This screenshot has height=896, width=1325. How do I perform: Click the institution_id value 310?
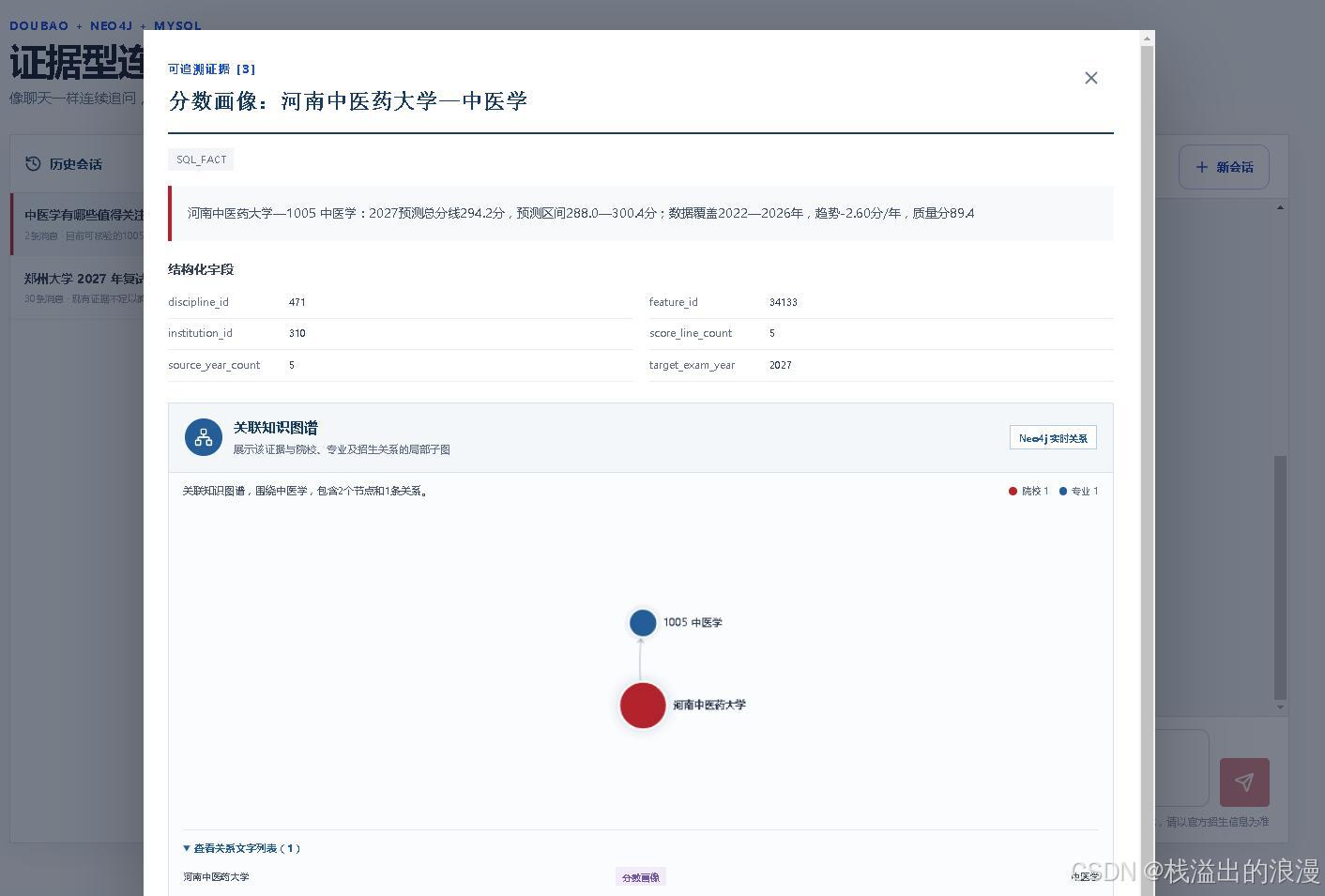pyautogui.click(x=297, y=333)
